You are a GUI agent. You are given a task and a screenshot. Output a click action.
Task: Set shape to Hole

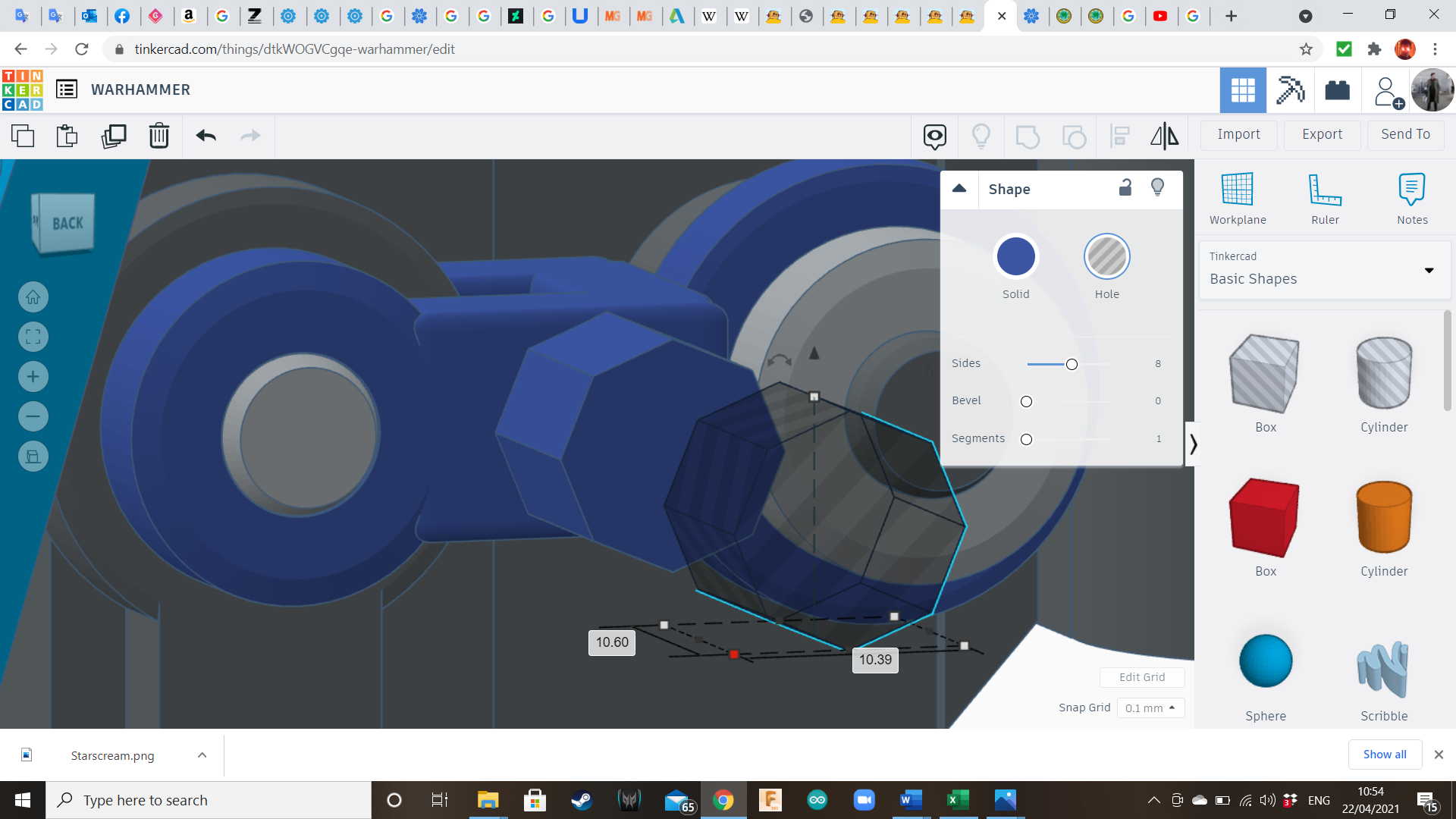(1106, 257)
